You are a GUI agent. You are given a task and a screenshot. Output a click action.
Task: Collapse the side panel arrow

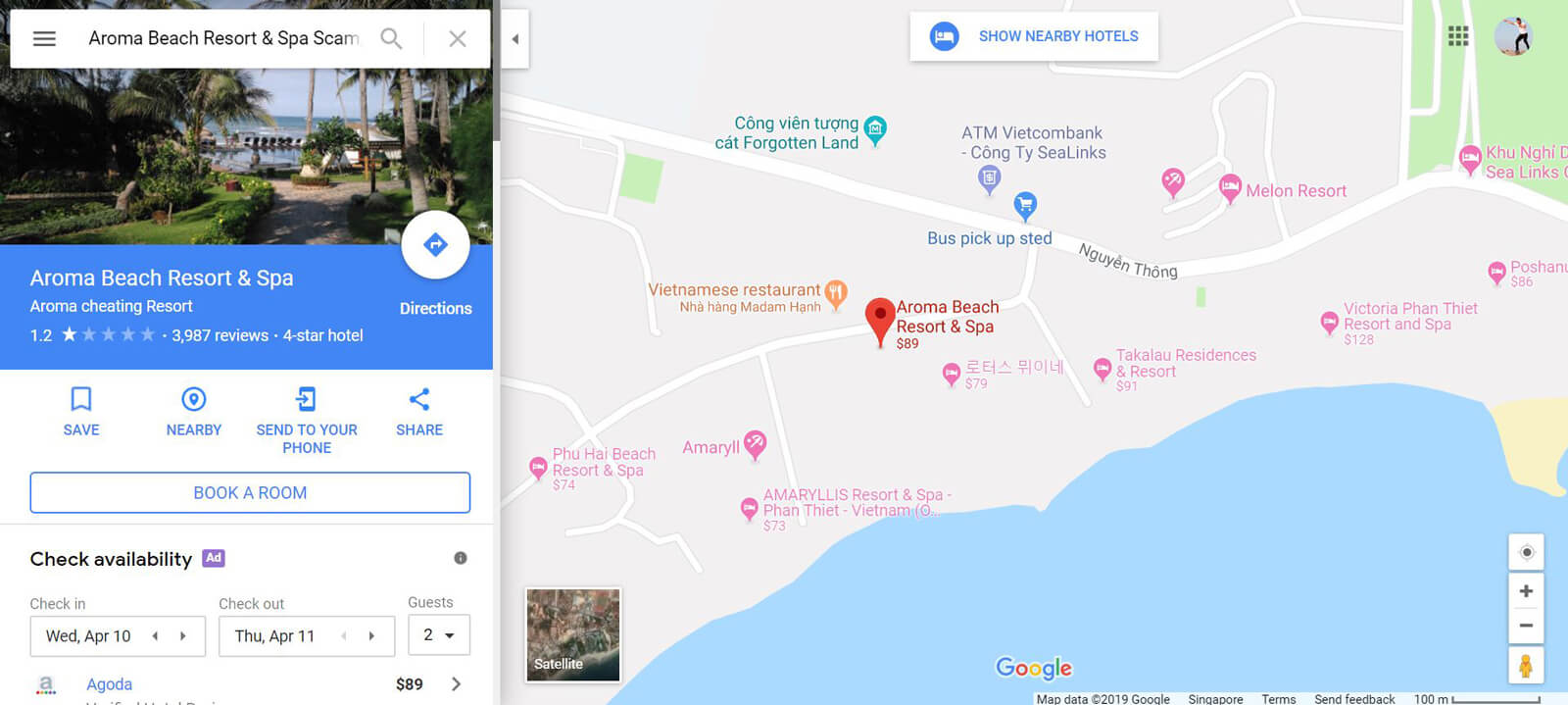pos(514,39)
